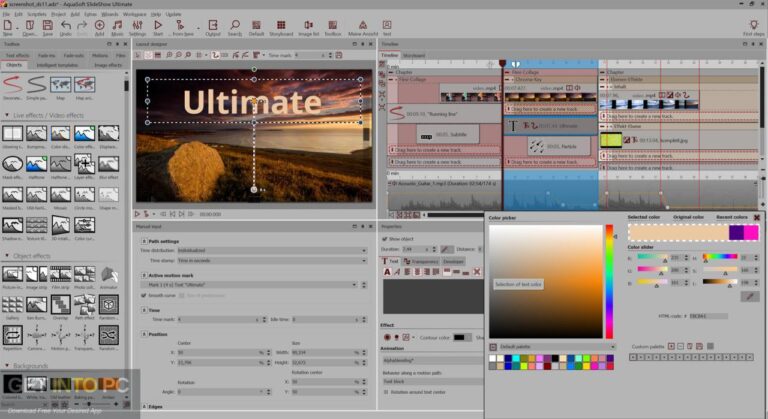The image size is (768, 419).
Task: Select the Layer effect icon in Live effects
Action: 84,164
